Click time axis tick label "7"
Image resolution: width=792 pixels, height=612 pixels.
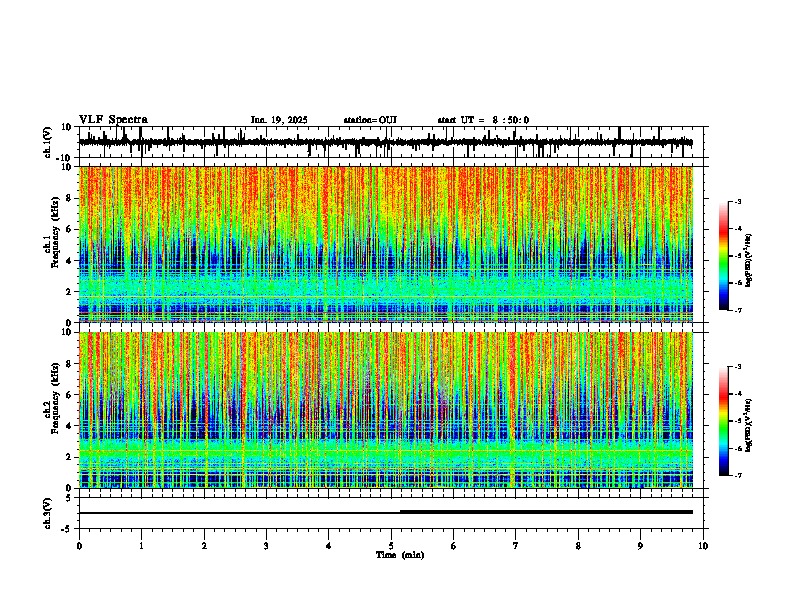click(516, 546)
